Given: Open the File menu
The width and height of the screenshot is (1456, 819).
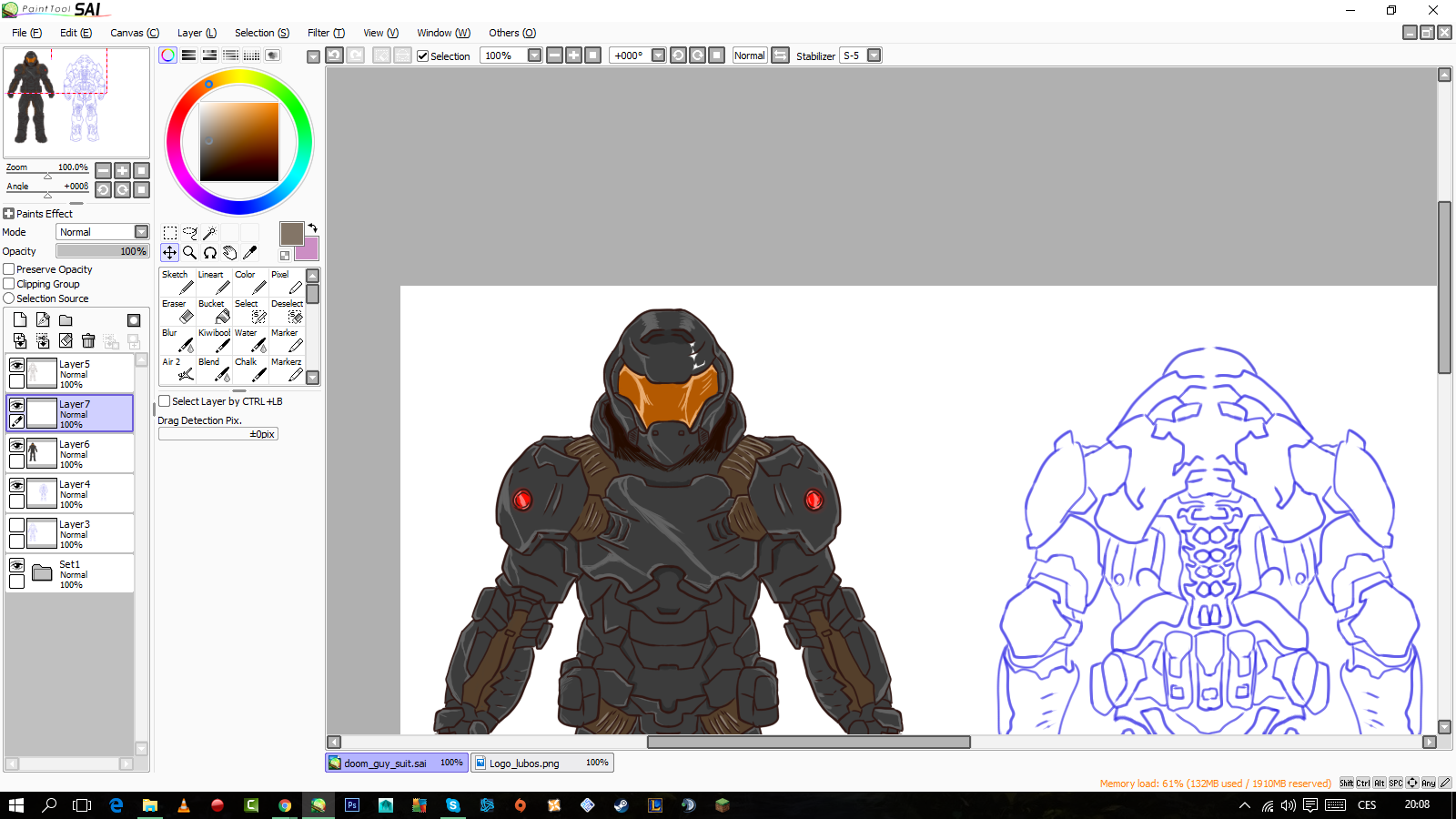Looking at the screenshot, I should [26, 33].
